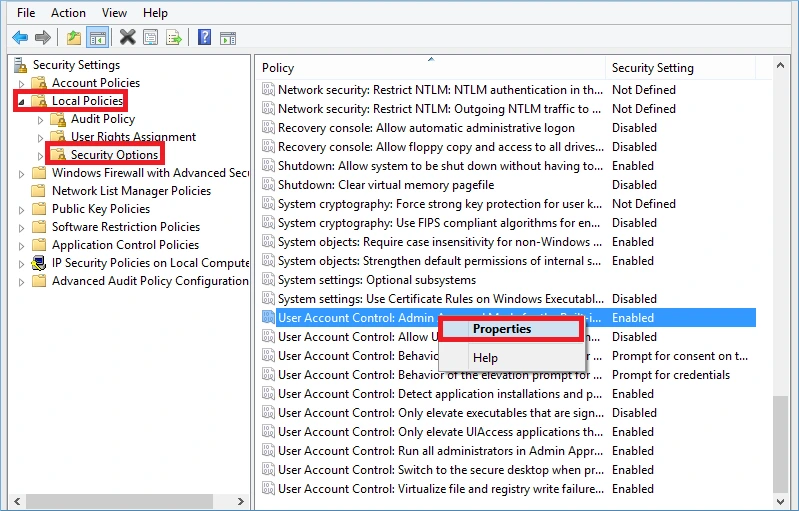
Task: Choose Properties from the context menu
Action: point(502,329)
